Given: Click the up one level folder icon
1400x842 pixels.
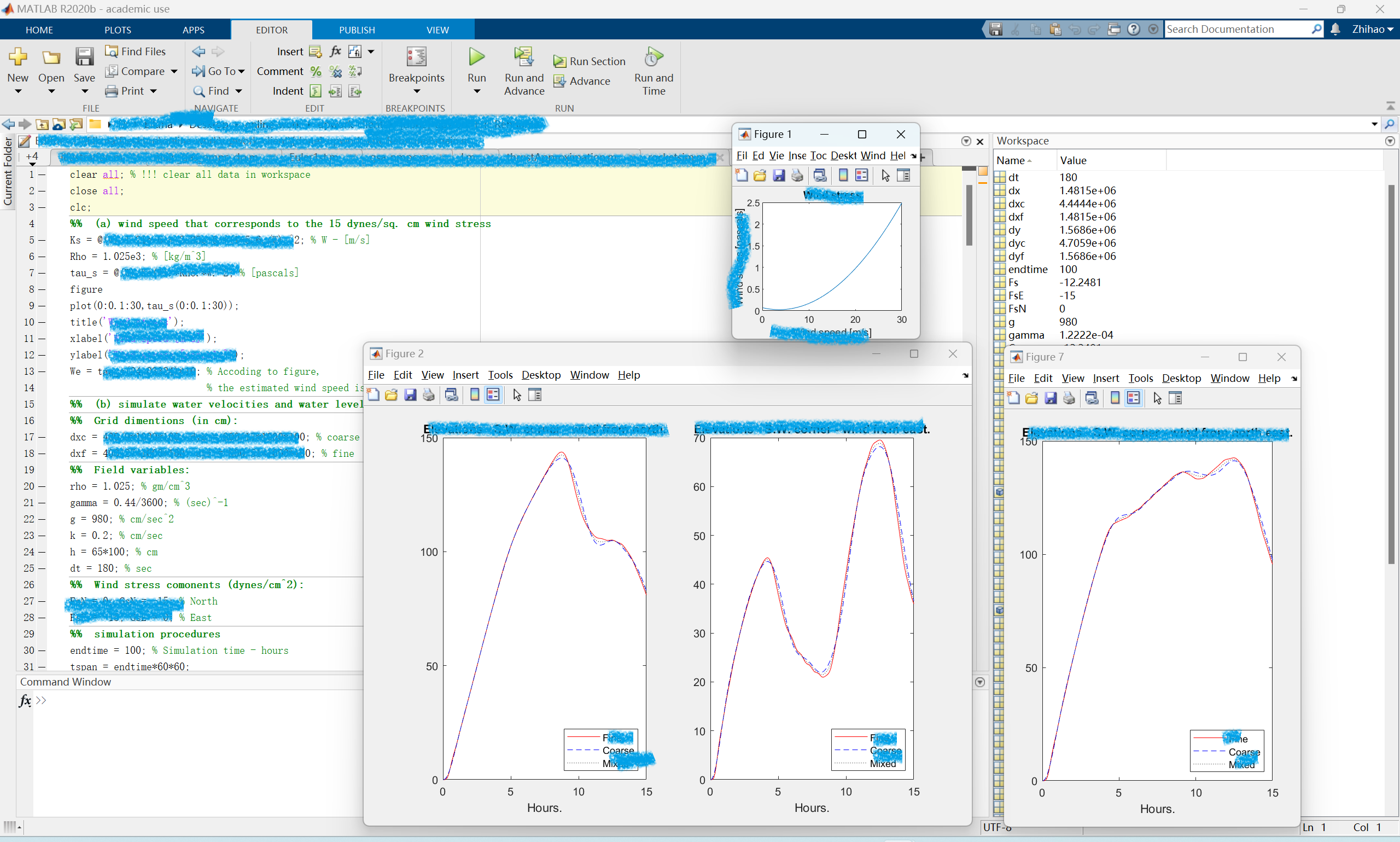Looking at the screenshot, I should (x=42, y=124).
